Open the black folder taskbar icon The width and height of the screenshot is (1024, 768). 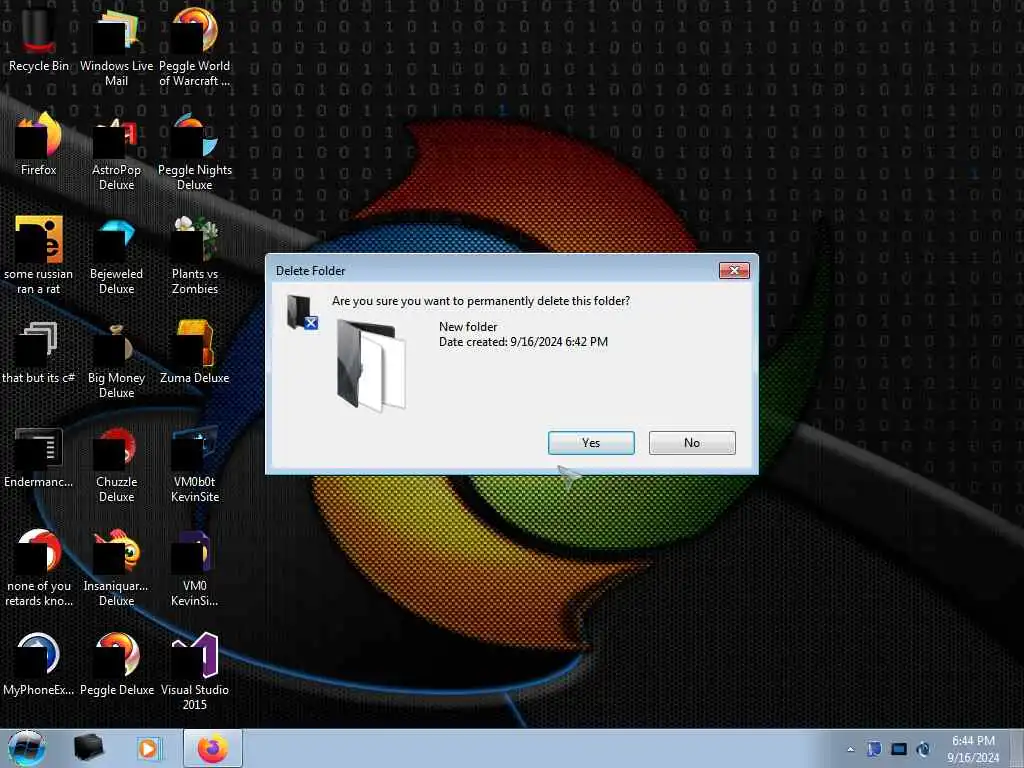coord(88,748)
